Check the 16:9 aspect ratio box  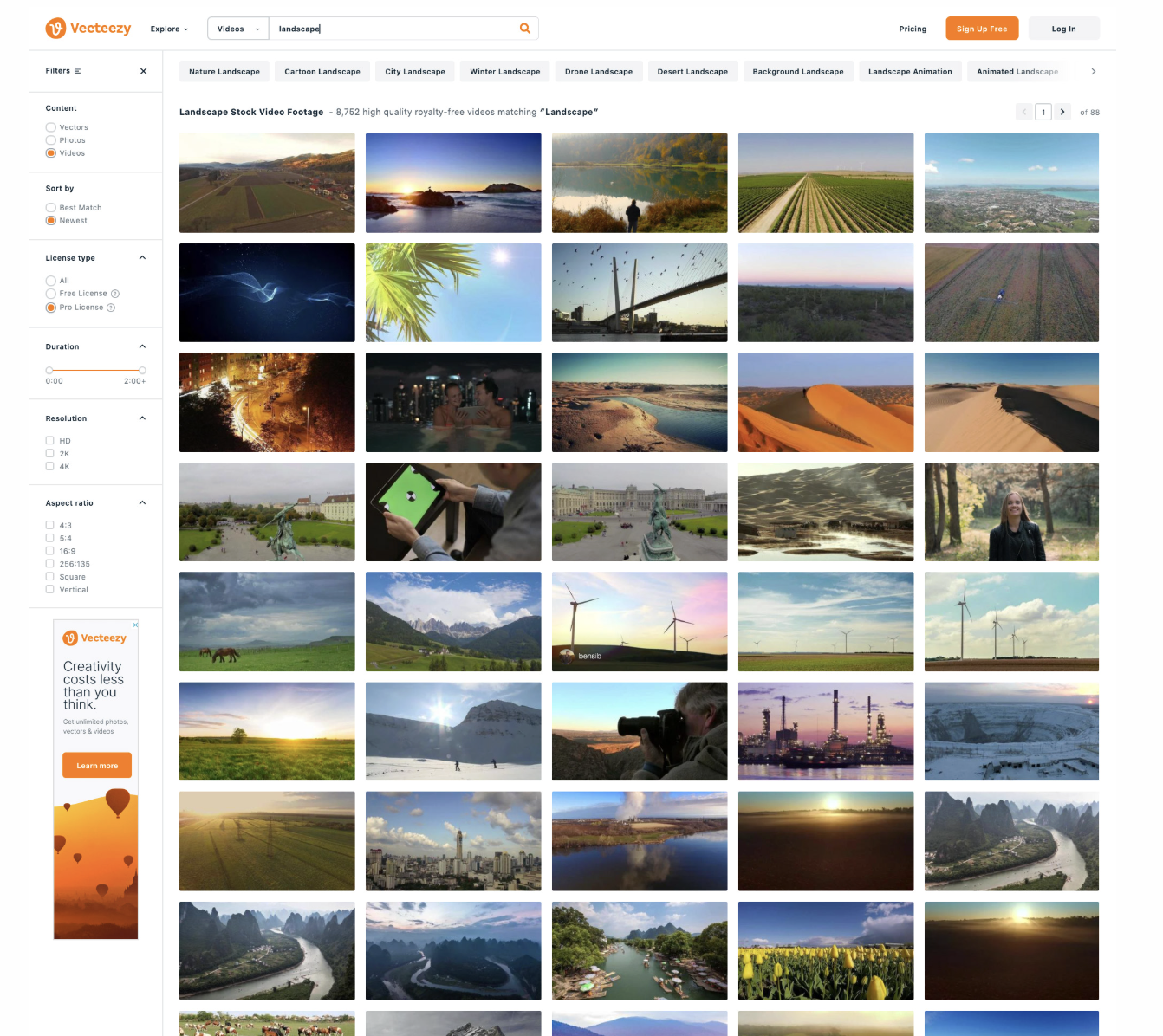tap(50, 551)
